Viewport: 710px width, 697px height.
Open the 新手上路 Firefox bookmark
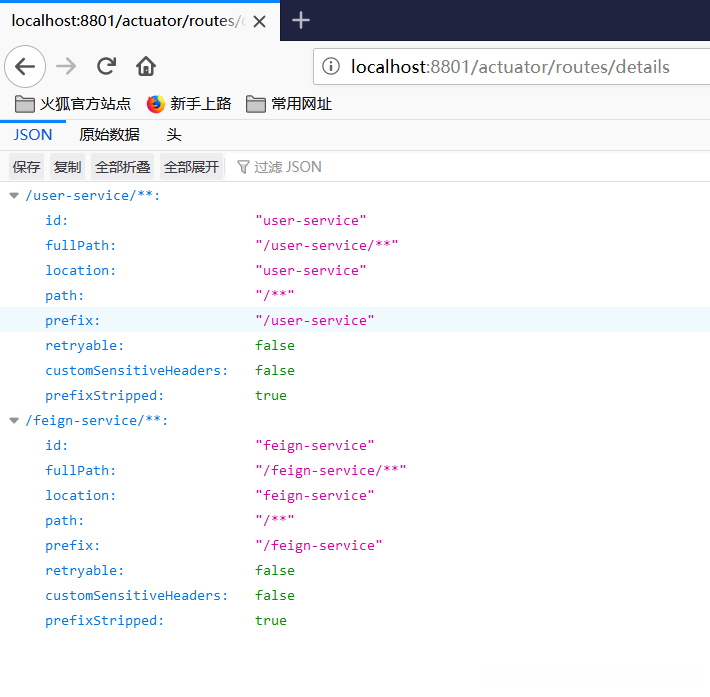coord(189,104)
